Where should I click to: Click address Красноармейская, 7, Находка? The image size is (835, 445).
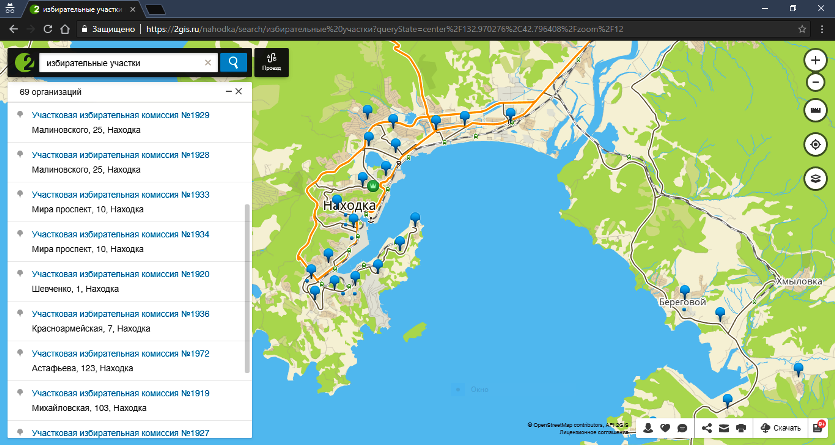pos(91,328)
